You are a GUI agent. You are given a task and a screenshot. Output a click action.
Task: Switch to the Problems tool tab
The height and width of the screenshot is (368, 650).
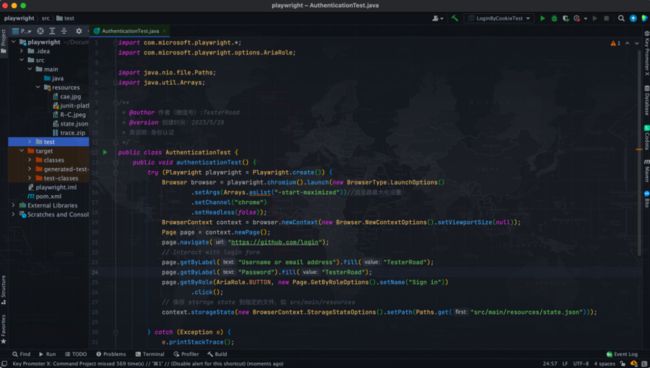tap(111, 354)
